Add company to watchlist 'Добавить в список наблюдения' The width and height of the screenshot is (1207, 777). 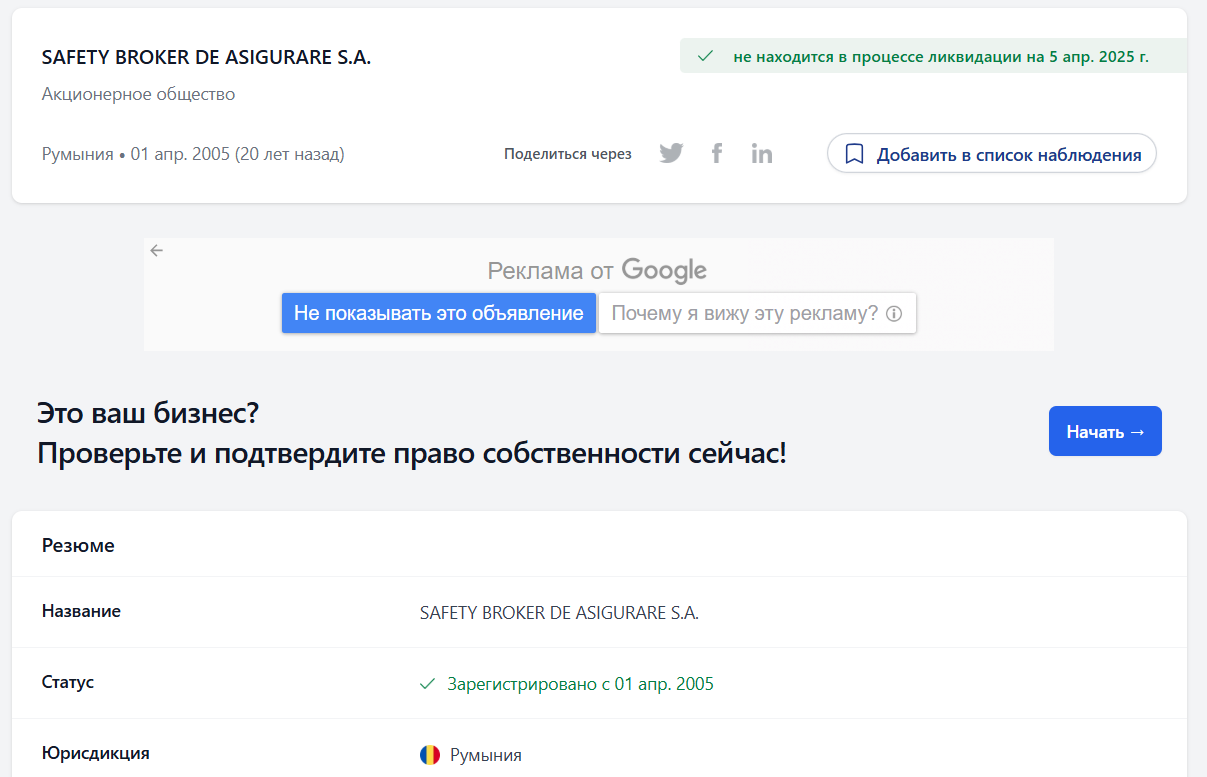[x=991, y=154]
